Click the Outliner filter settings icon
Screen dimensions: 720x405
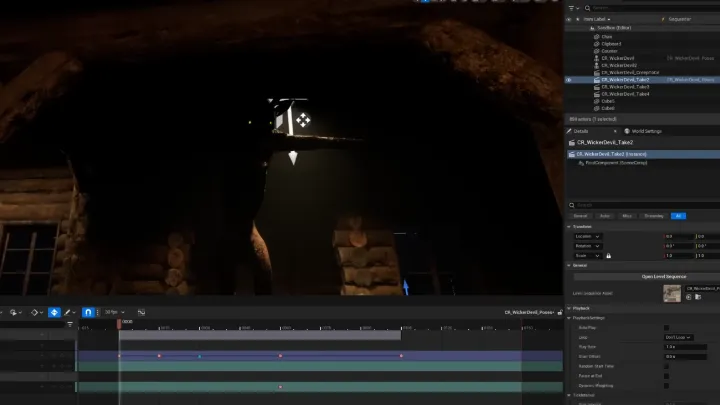571,8
